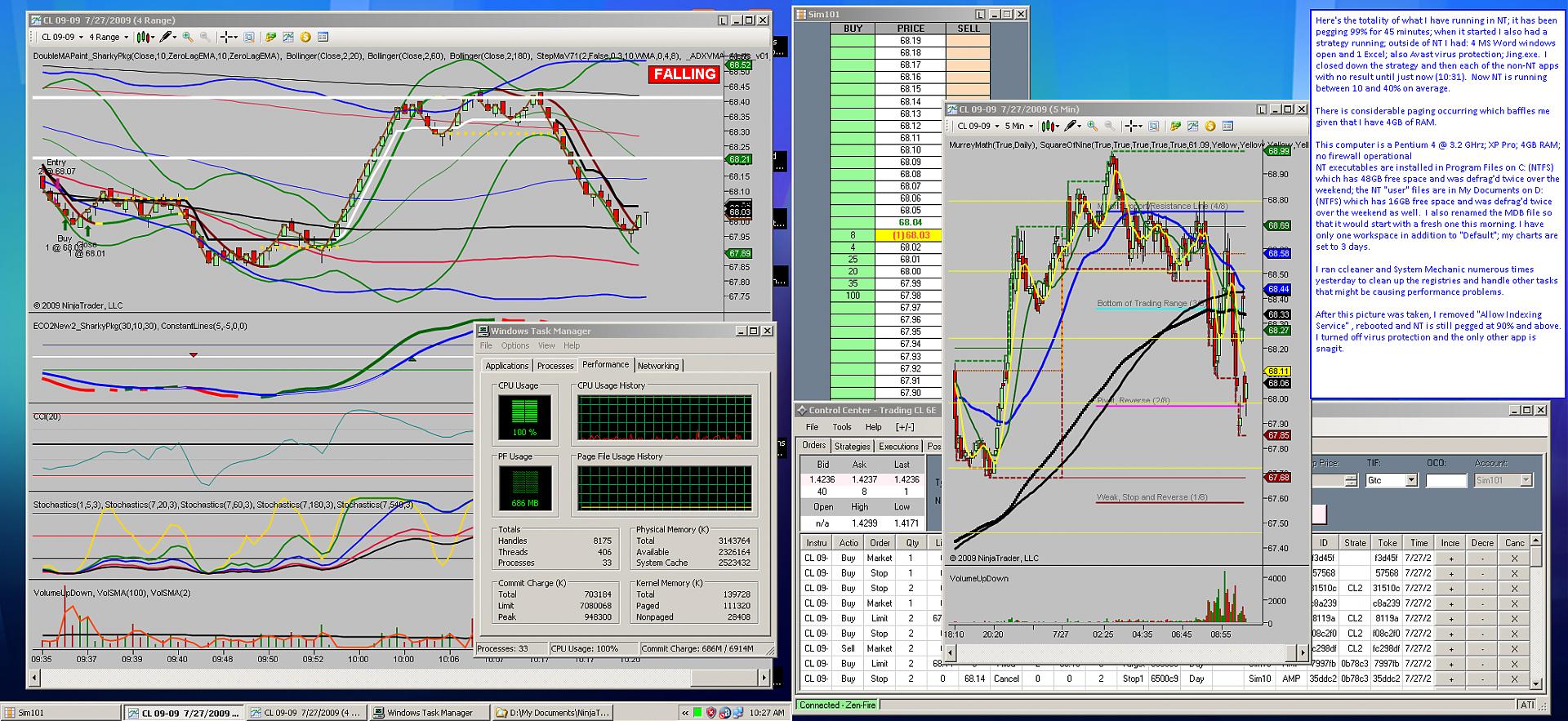
Task: Open the 5 Min interval dropdown
Action: [1019, 126]
